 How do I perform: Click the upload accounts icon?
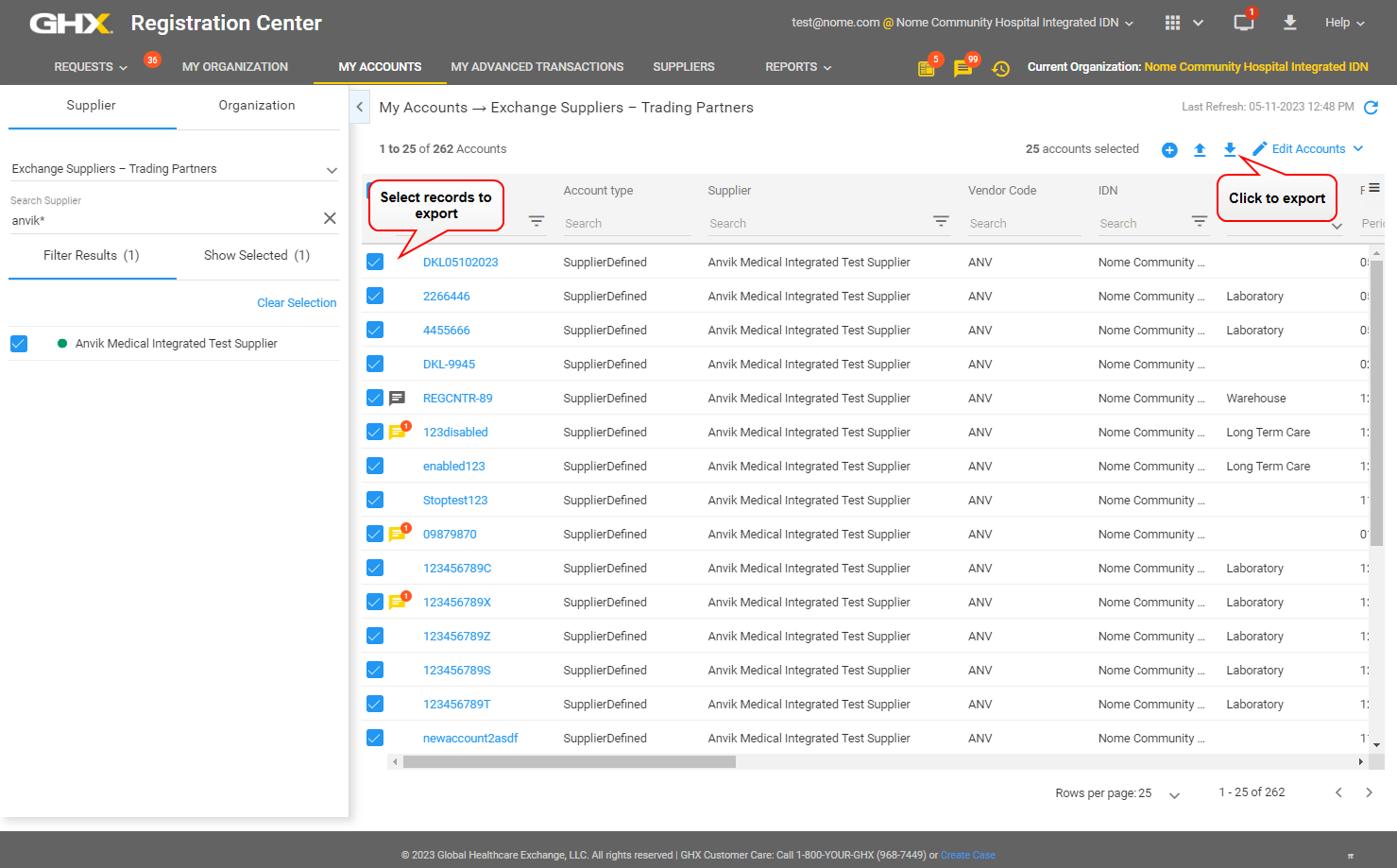tap(1200, 149)
